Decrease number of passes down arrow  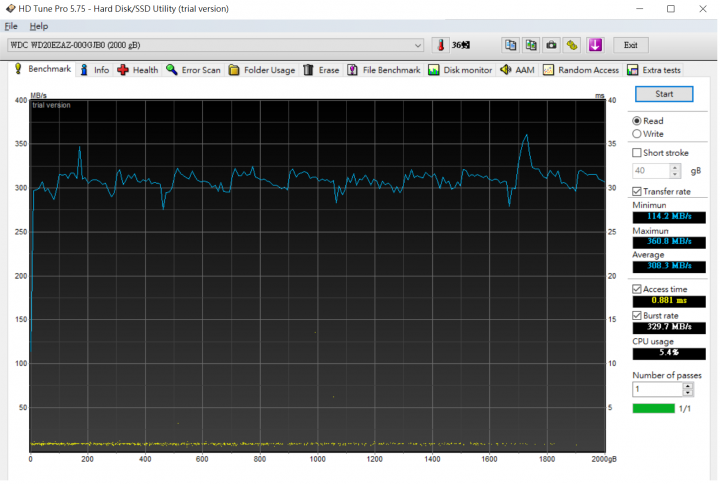(689, 394)
